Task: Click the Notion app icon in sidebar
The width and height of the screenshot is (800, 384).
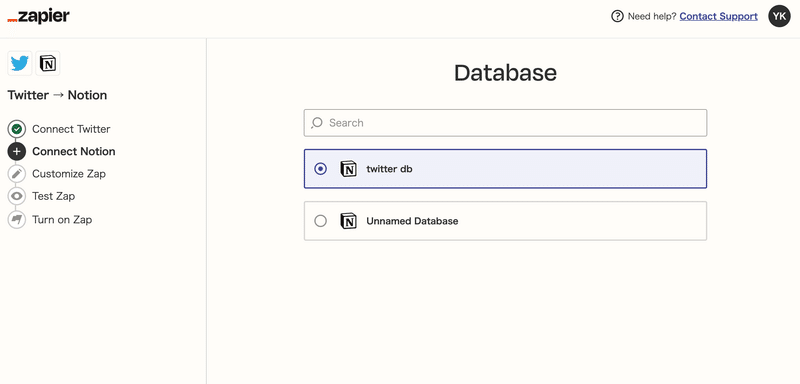Action: (47, 64)
